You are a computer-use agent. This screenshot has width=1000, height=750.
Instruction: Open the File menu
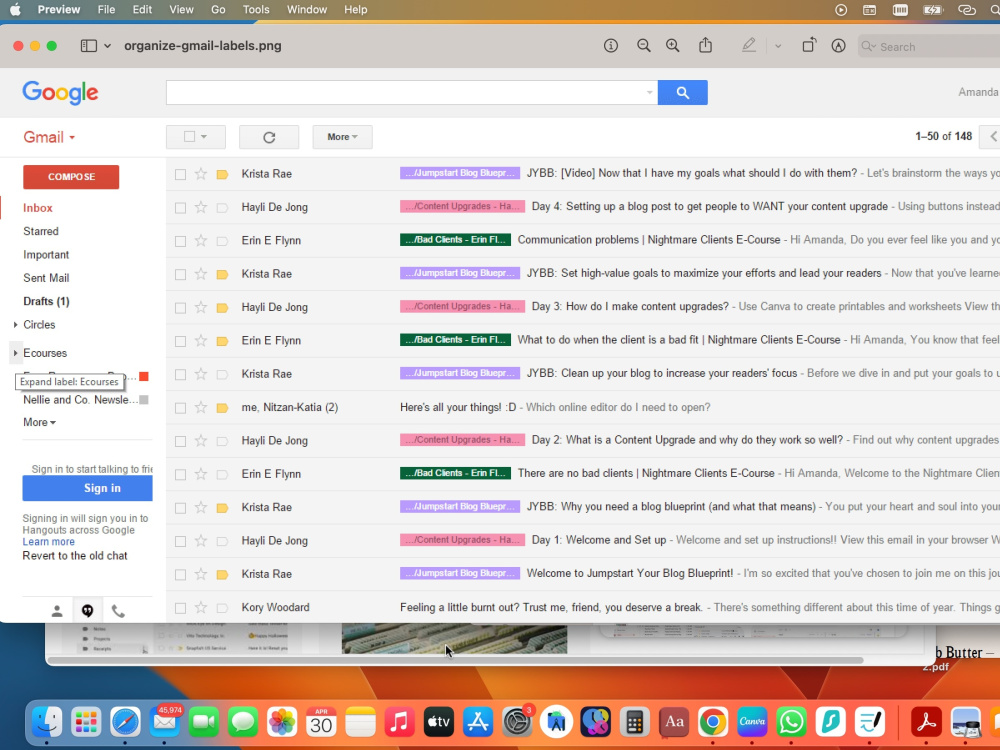107,10
